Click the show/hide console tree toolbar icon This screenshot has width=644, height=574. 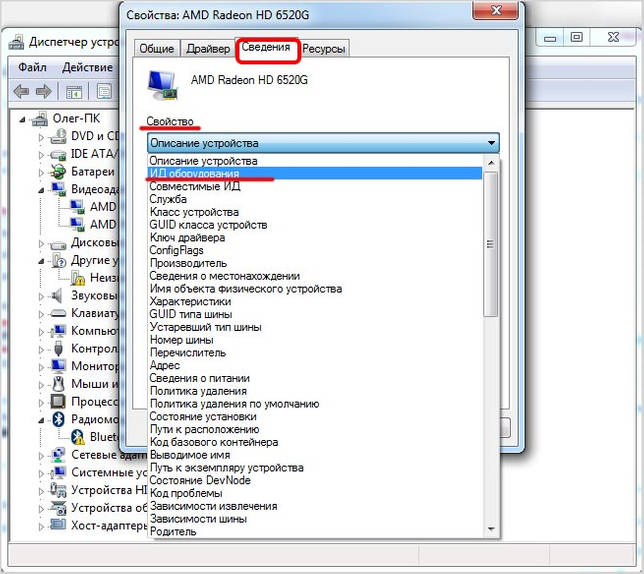(74, 91)
